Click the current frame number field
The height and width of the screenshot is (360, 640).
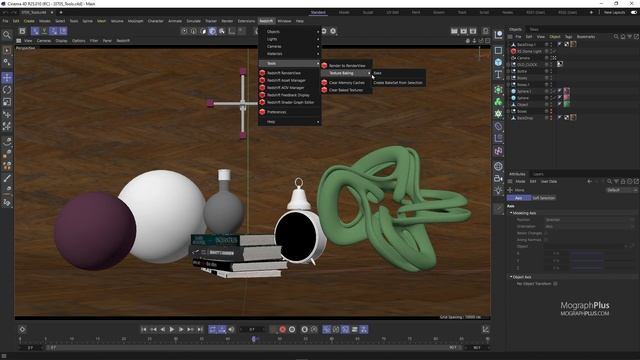tap(253, 329)
